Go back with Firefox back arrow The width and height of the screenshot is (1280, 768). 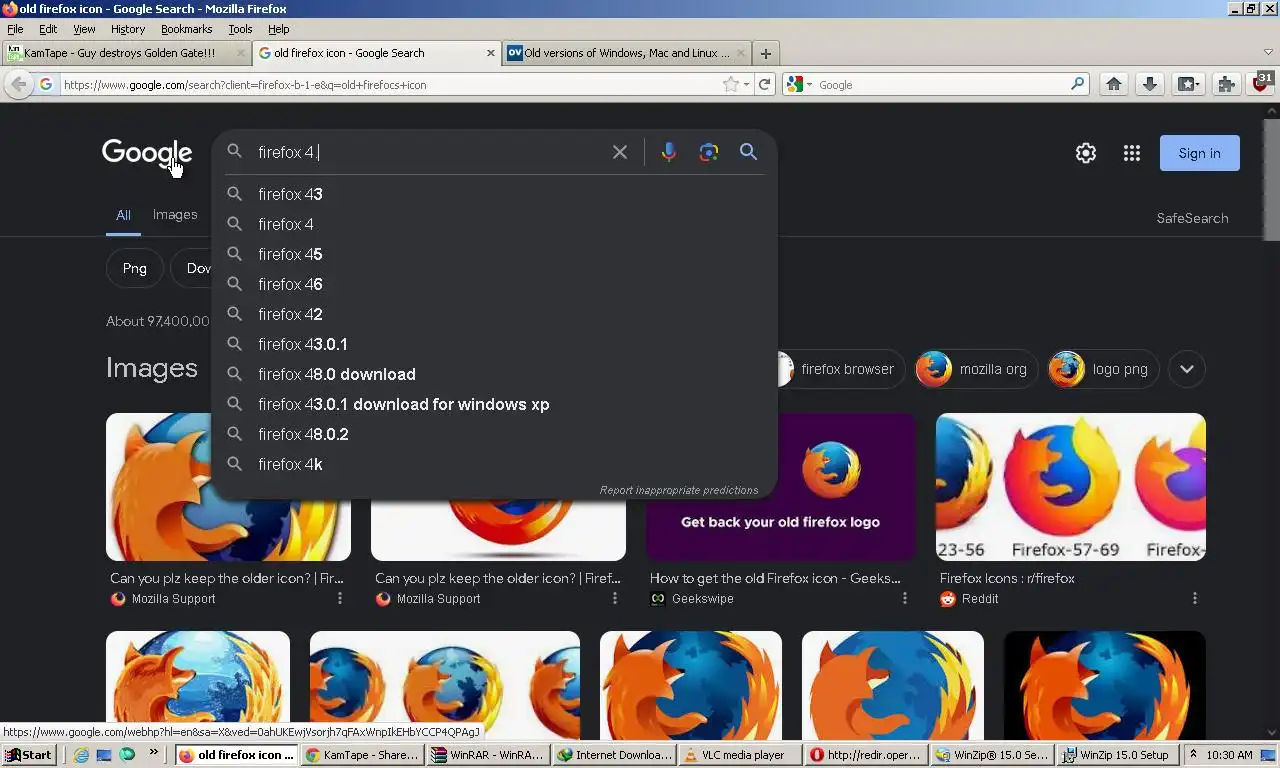(x=19, y=85)
